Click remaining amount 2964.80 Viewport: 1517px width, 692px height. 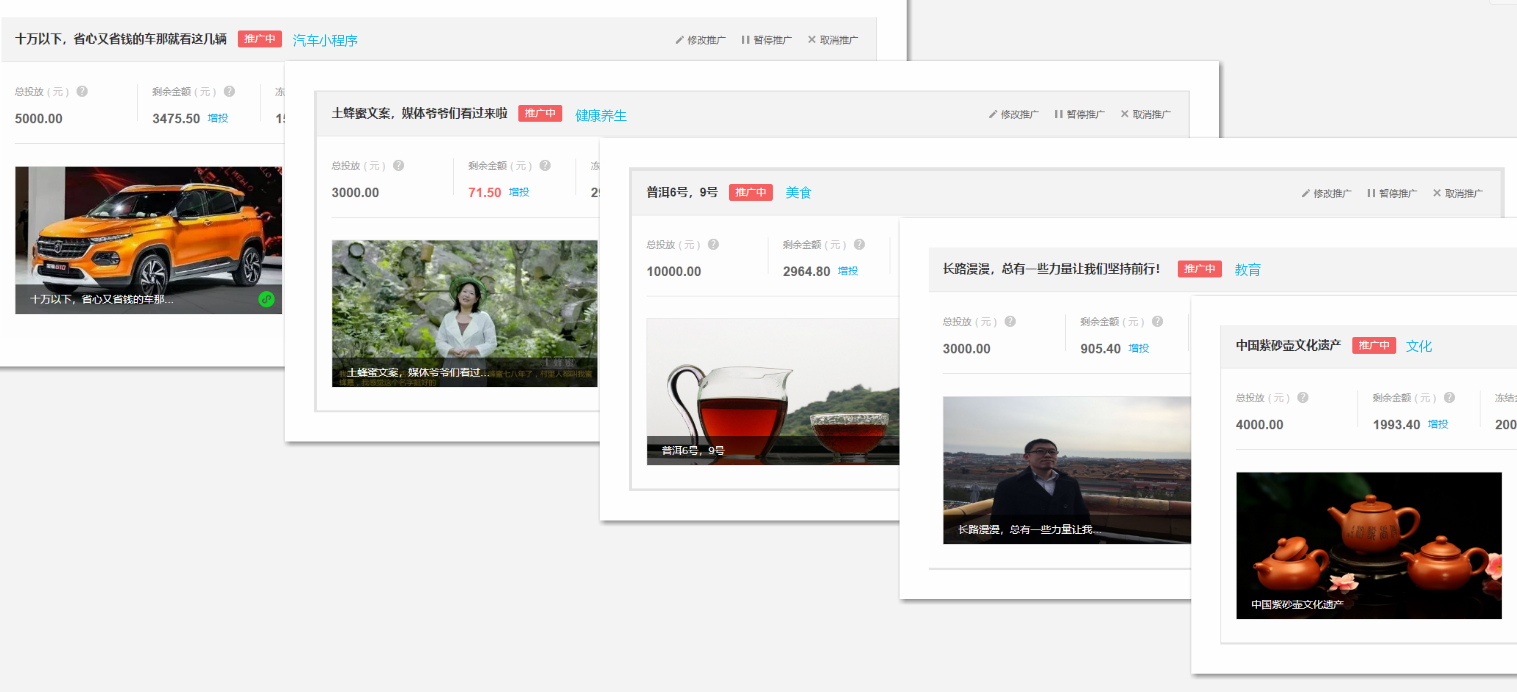(807, 271)
